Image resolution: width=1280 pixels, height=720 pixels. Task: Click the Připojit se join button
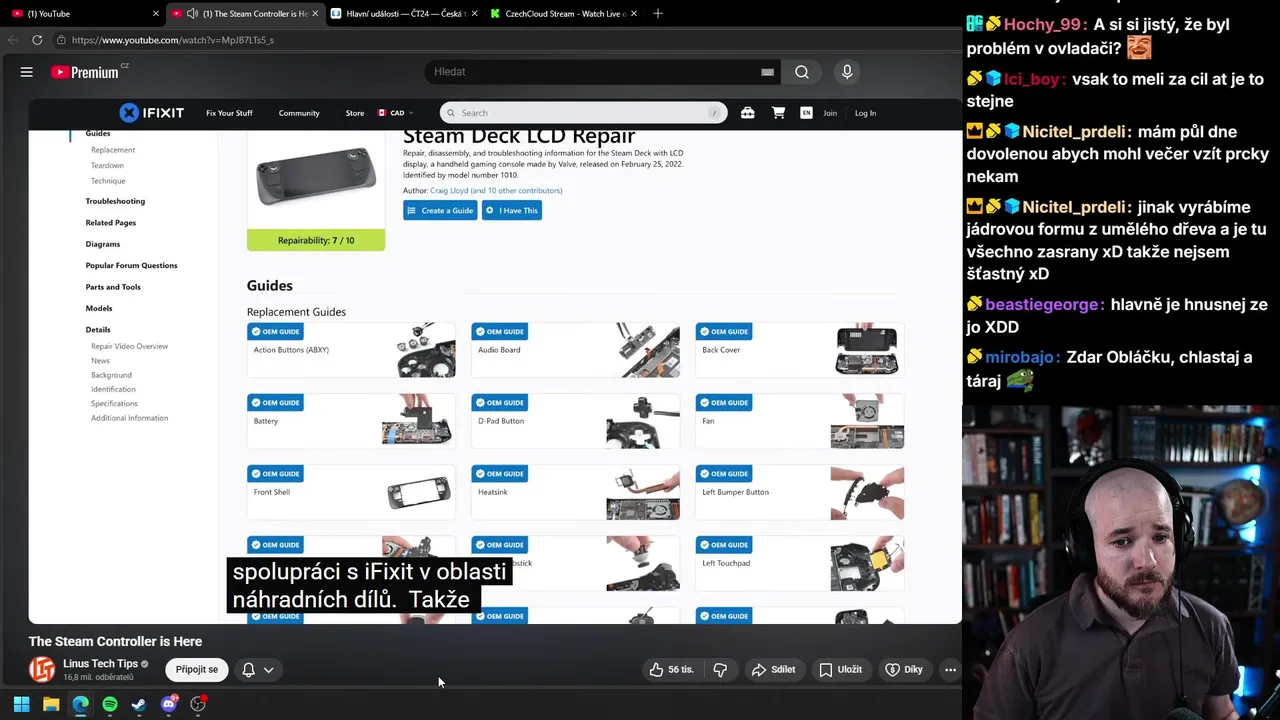pos(197,670)
